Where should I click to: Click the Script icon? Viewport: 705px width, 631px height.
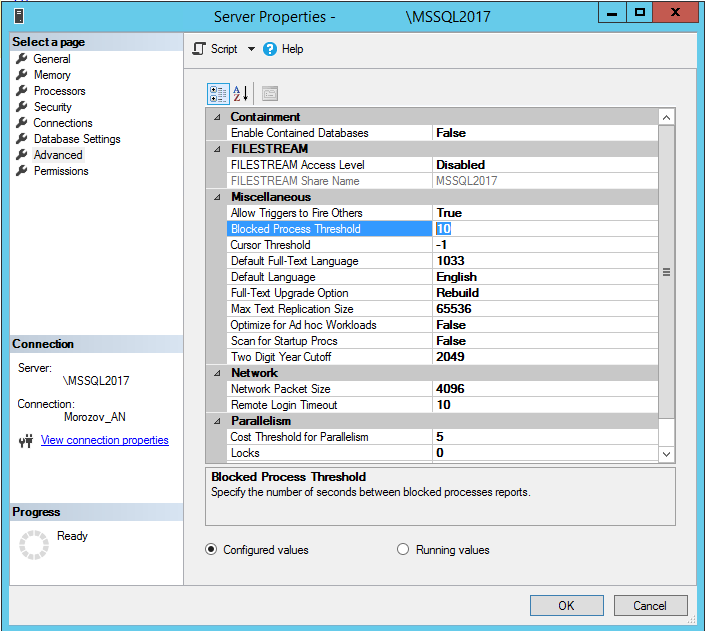pyautogui.click(x=199, y=49)
